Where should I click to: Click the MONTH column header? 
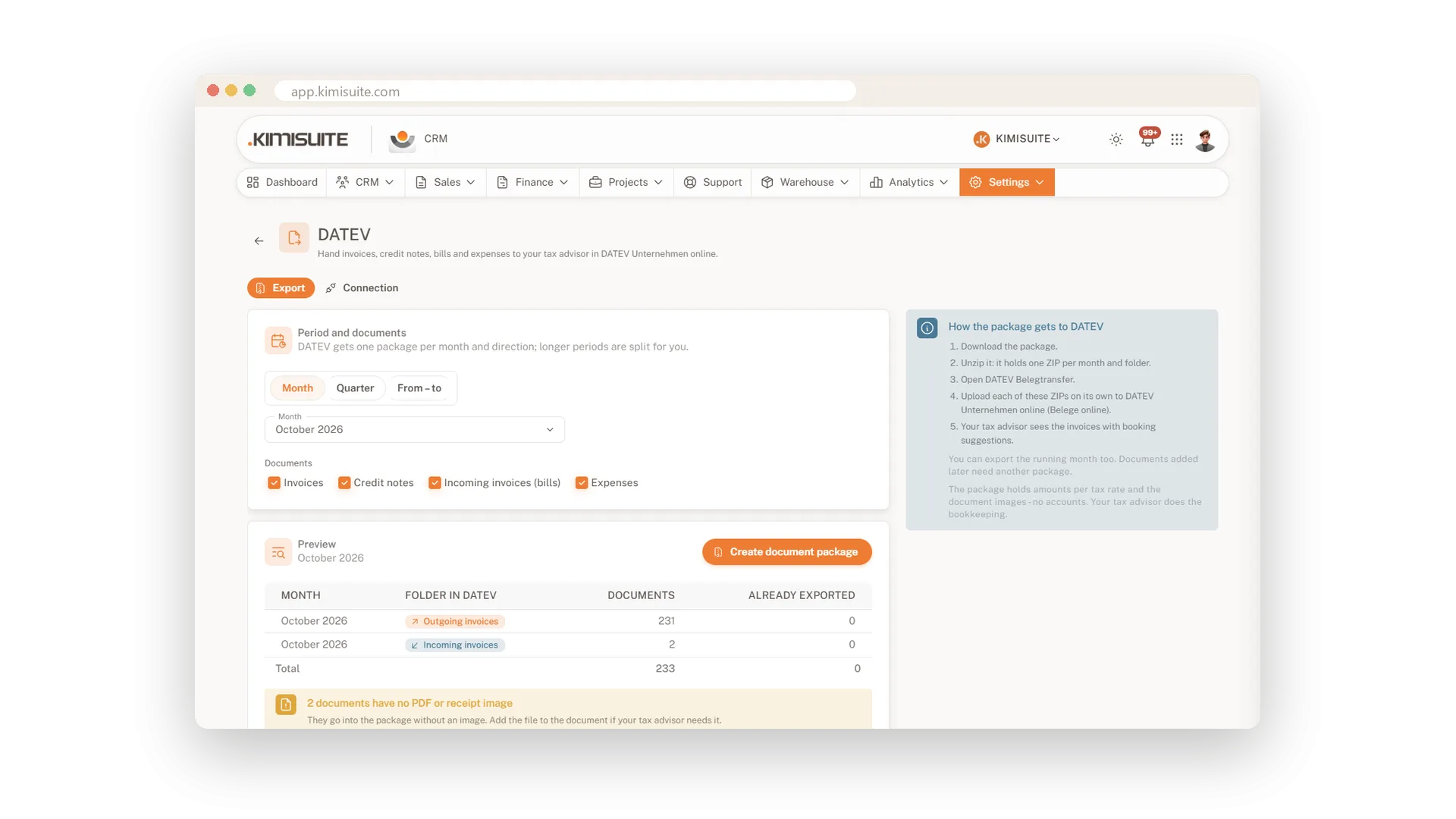pos(300,596)
